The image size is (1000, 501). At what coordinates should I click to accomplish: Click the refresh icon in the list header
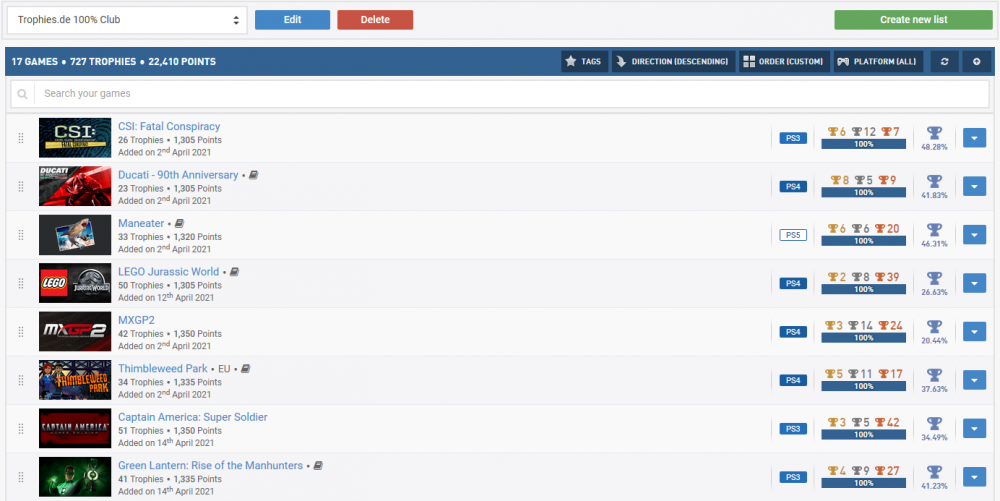(944, 62)
